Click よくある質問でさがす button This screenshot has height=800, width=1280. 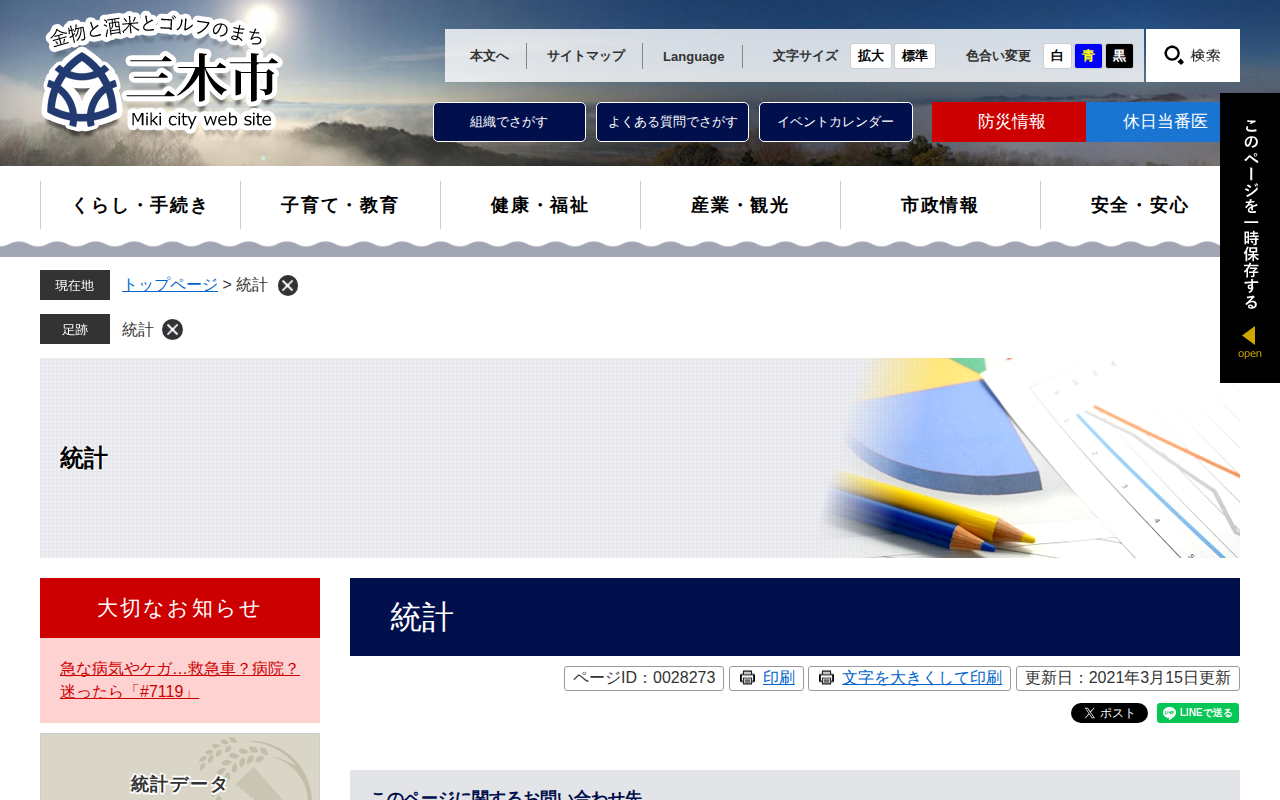[672, 122]
